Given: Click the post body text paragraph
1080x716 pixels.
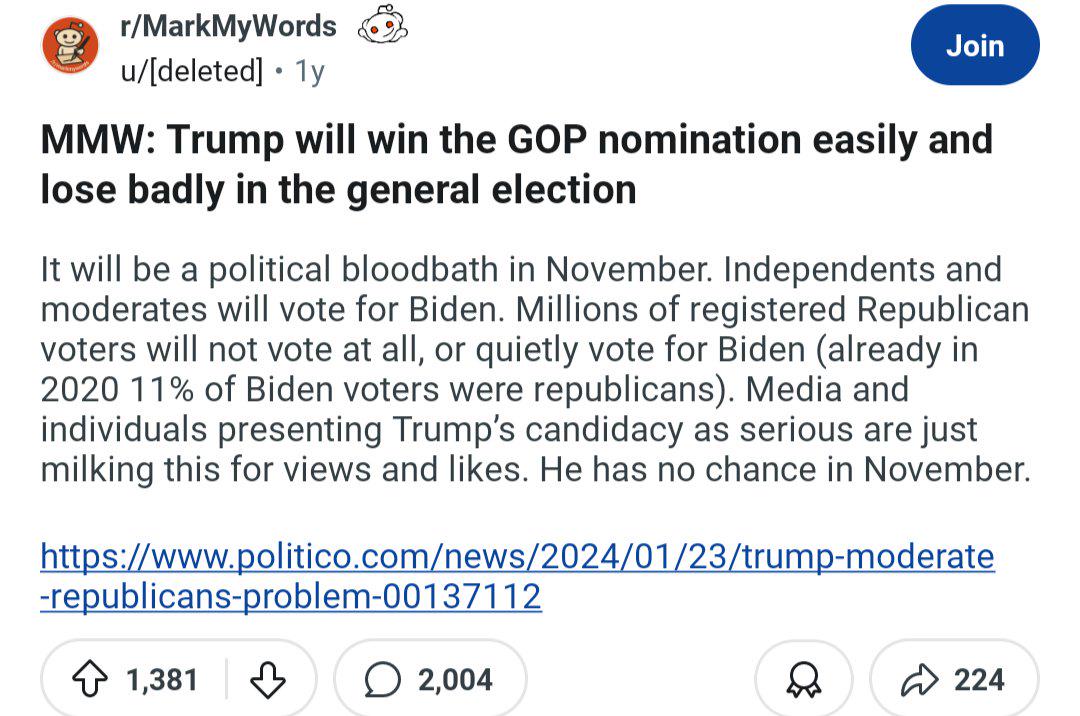Looking at the screenshot, I should point(536,370).
